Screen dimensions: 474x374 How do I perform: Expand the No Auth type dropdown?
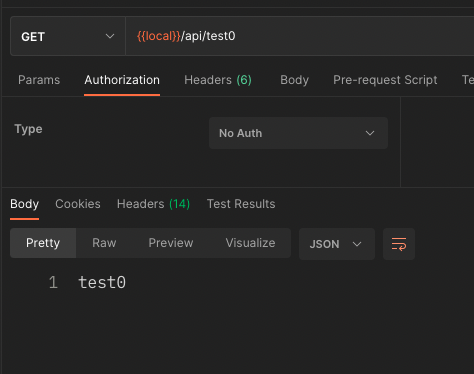[298, 133]
